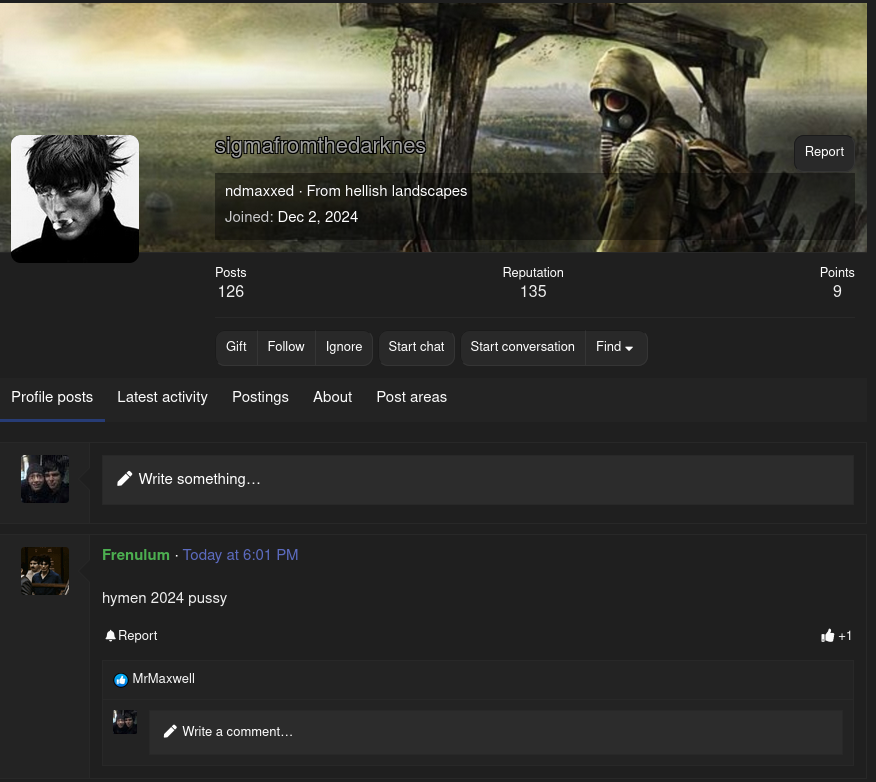Click the Today at 6:01 PM timestamp

tap(240, 555)
